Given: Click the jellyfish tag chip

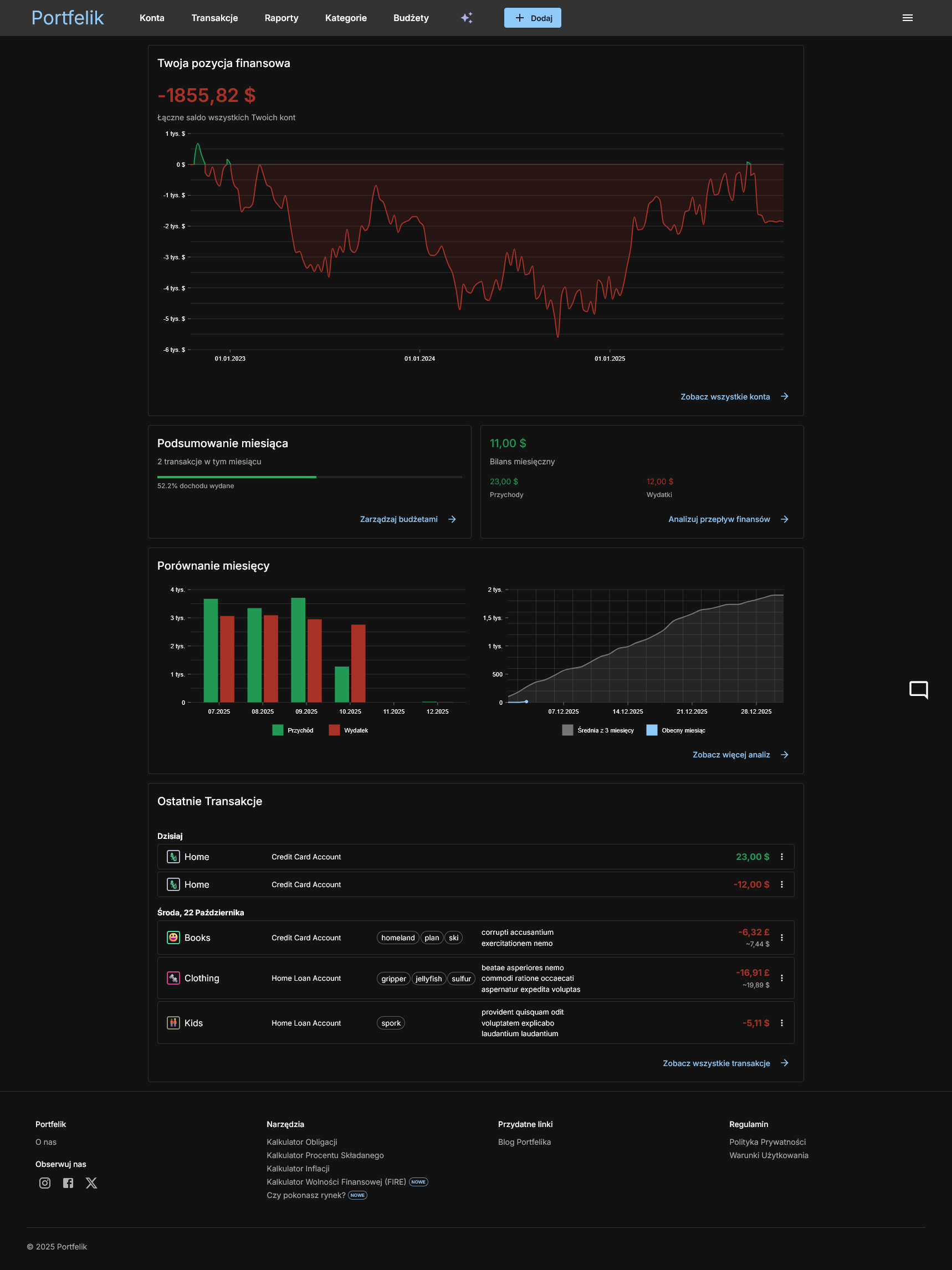Looking at the screenshot, I should click(x=428, y=979).
